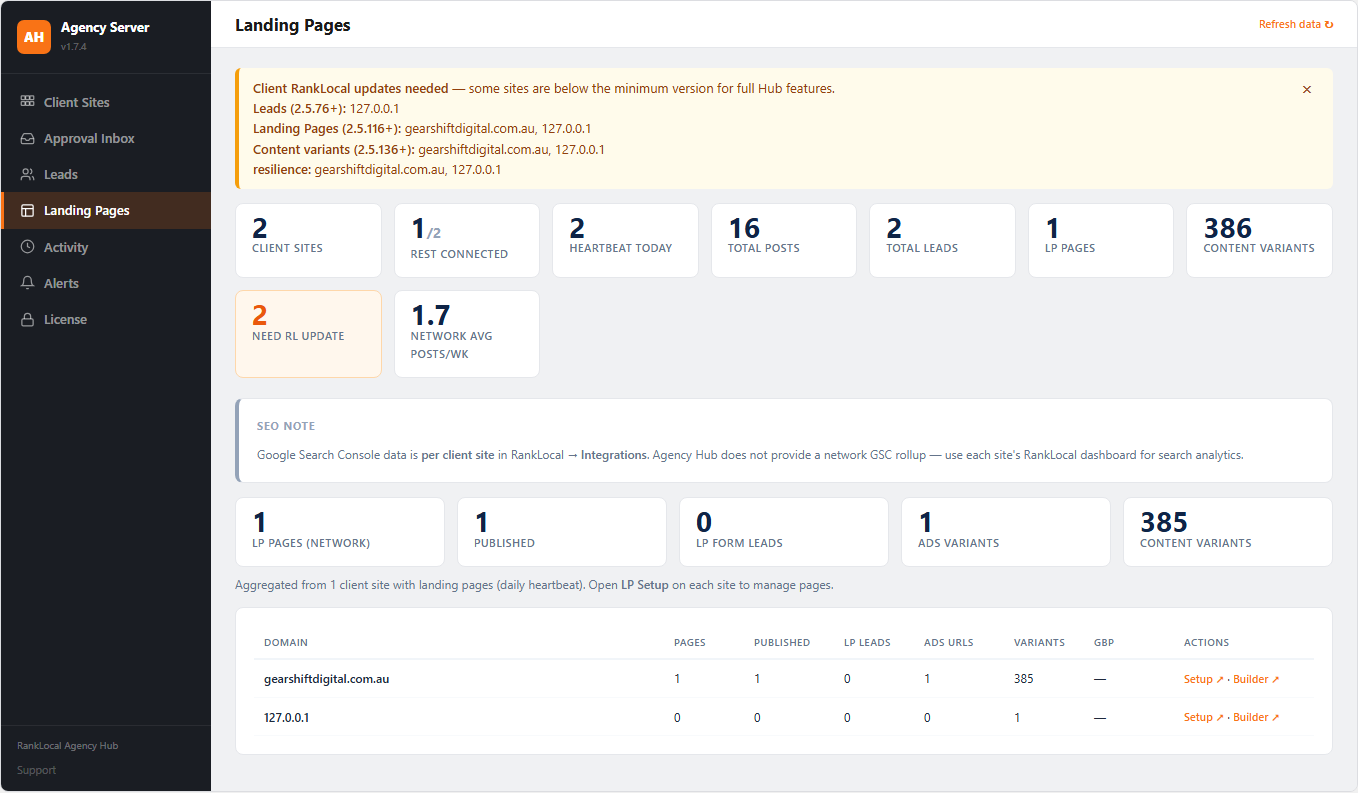Click the LP Form Leads card
This screenshot has height=793, width=1358.
[x=784, y=532]
